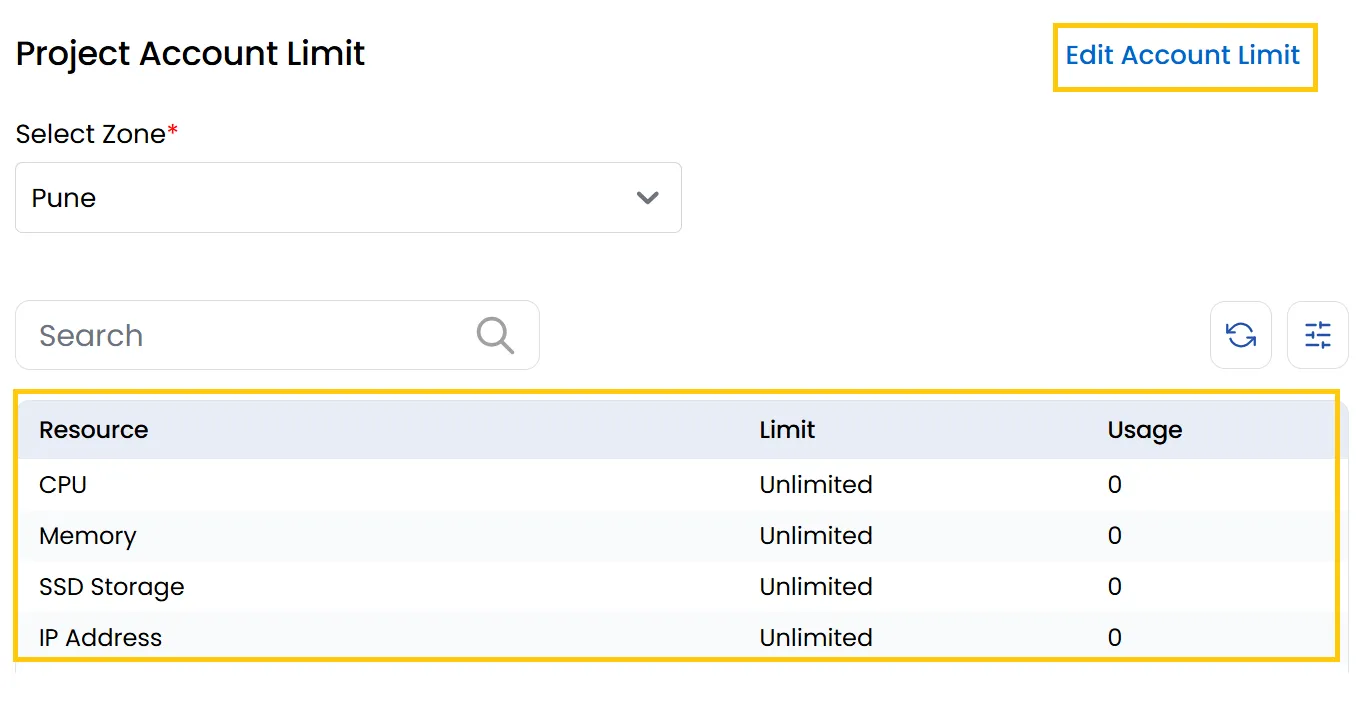Click the usage value 0 for CPU

point(1115,485)
